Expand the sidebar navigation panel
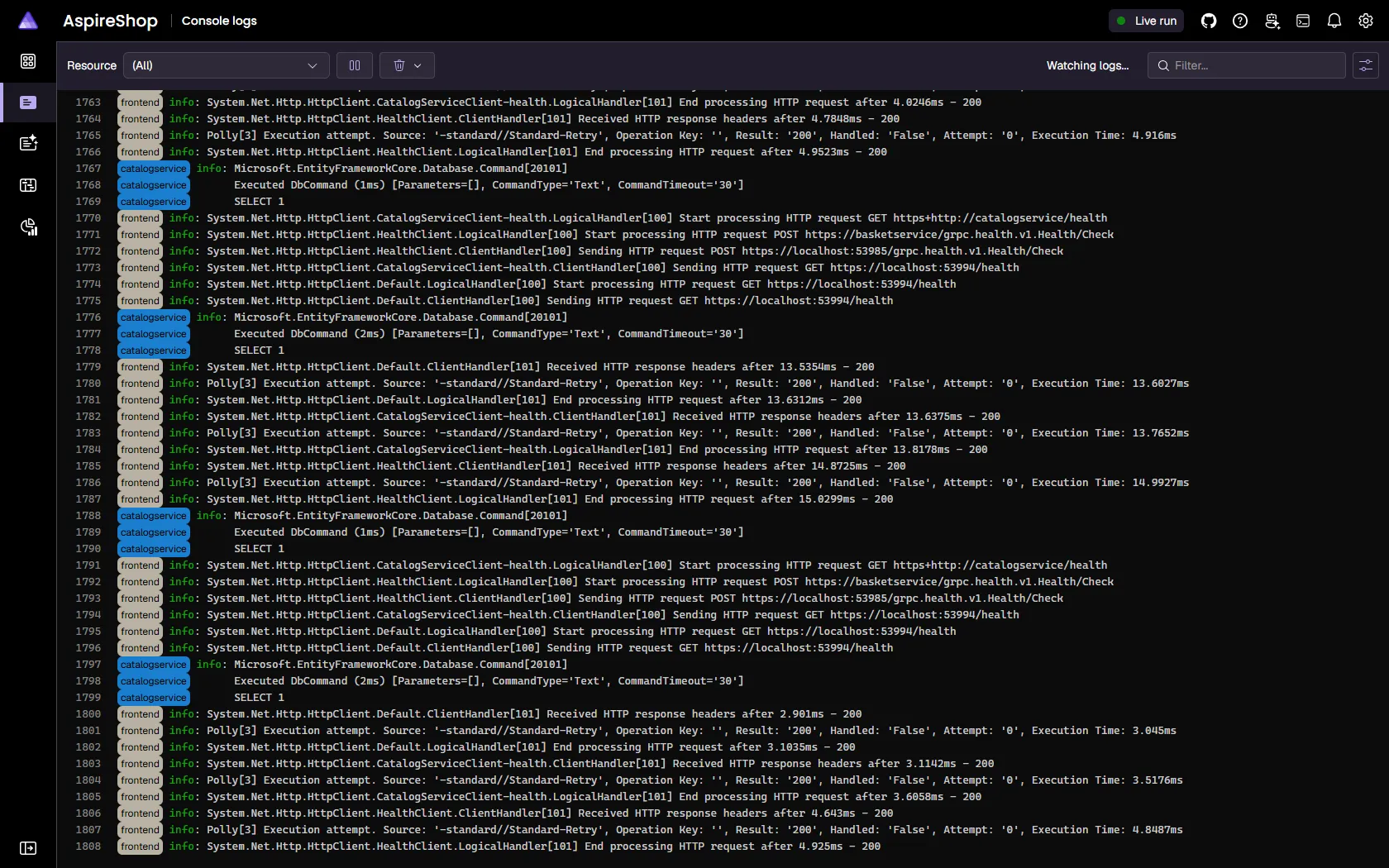Image resolution: width=1389 pixels, height=868 pixels. [28, 848]
